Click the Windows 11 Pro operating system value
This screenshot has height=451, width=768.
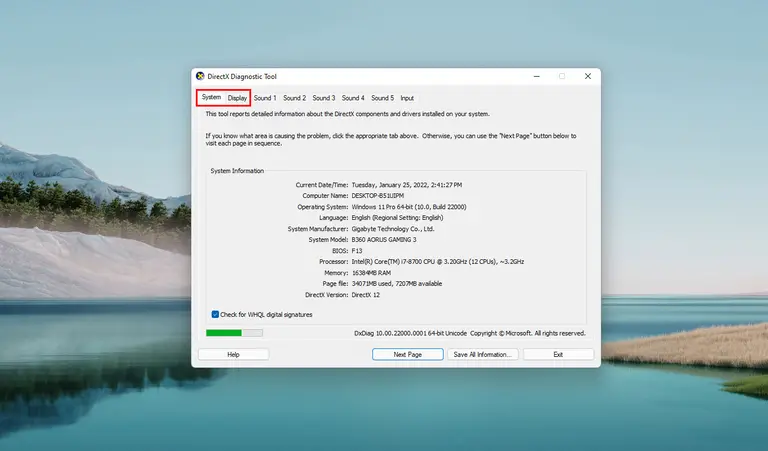coord(409,207)
